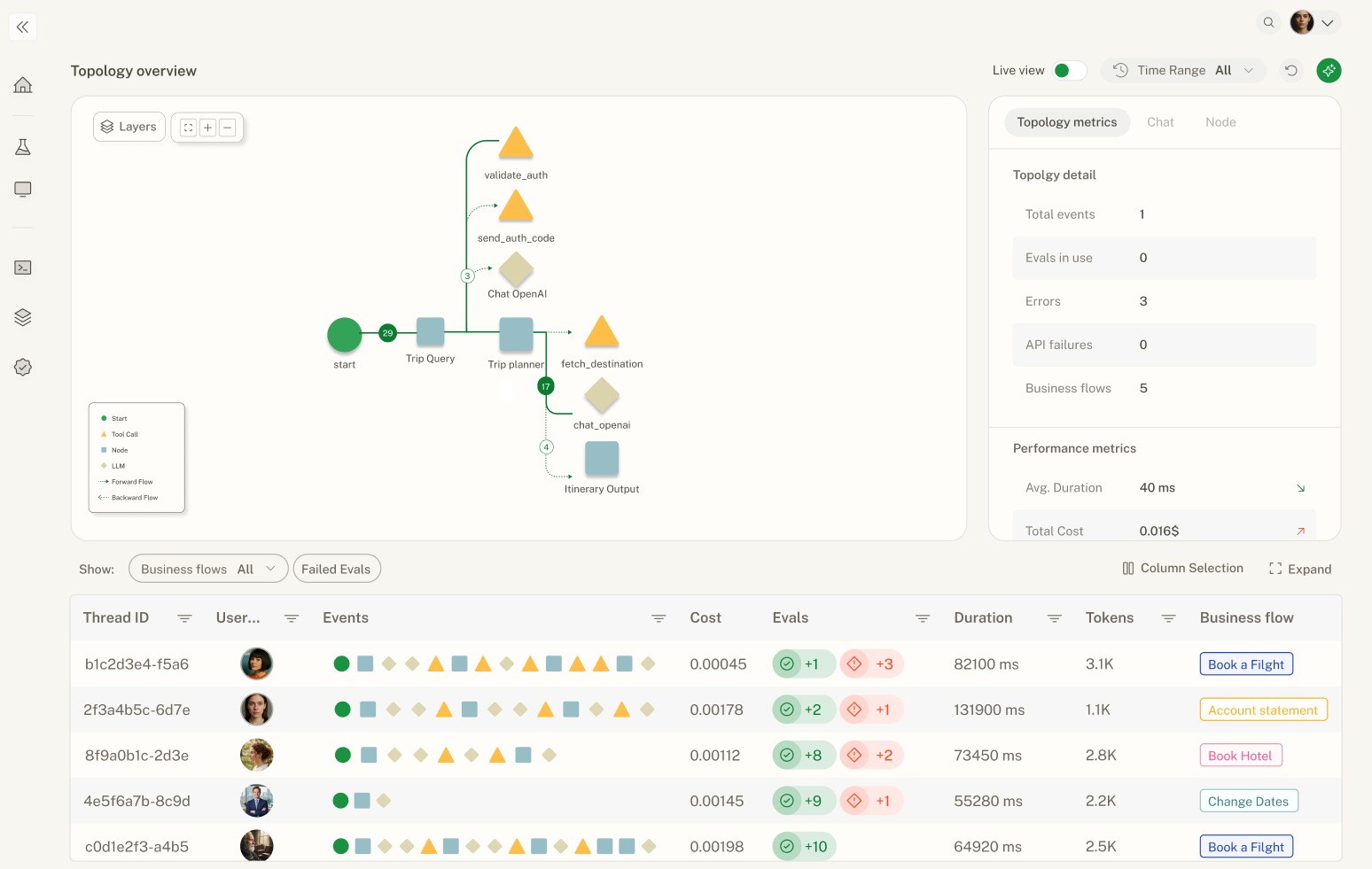Screen dimensions: 1372x869
Task: Toggle the Live view switch
Action: tap(1069, 70)
